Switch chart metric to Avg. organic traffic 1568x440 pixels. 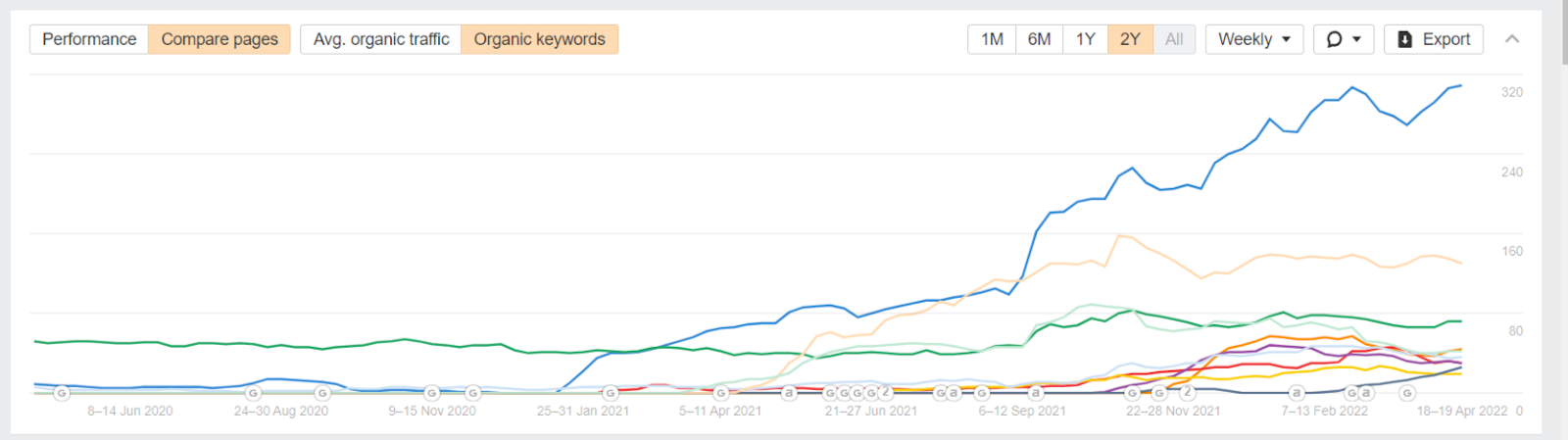point(381,39)
